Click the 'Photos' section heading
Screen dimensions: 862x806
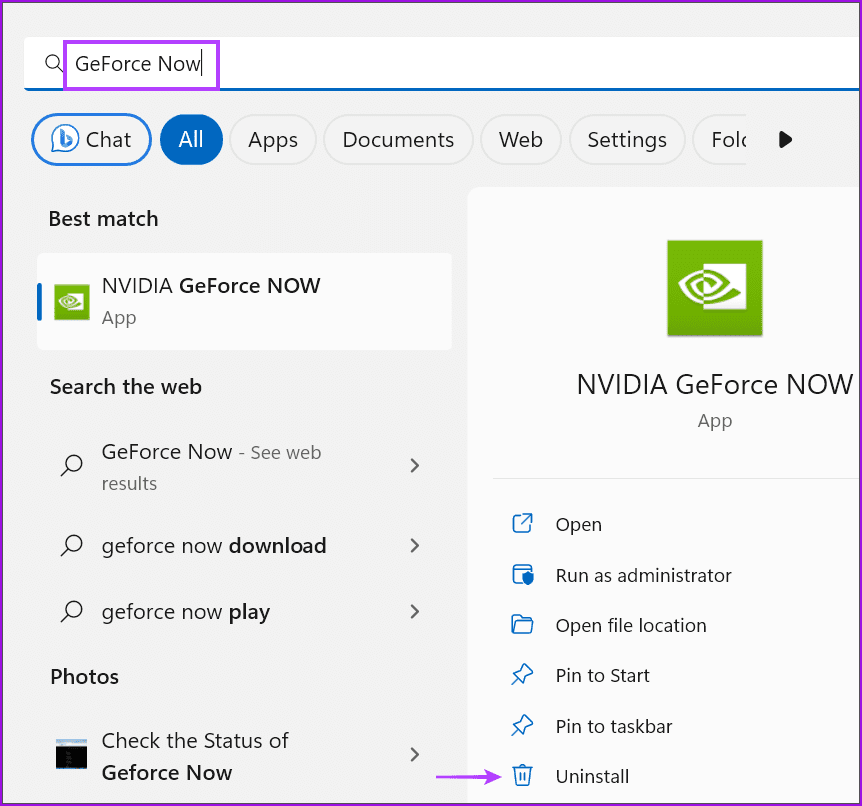tap(85, 677)
